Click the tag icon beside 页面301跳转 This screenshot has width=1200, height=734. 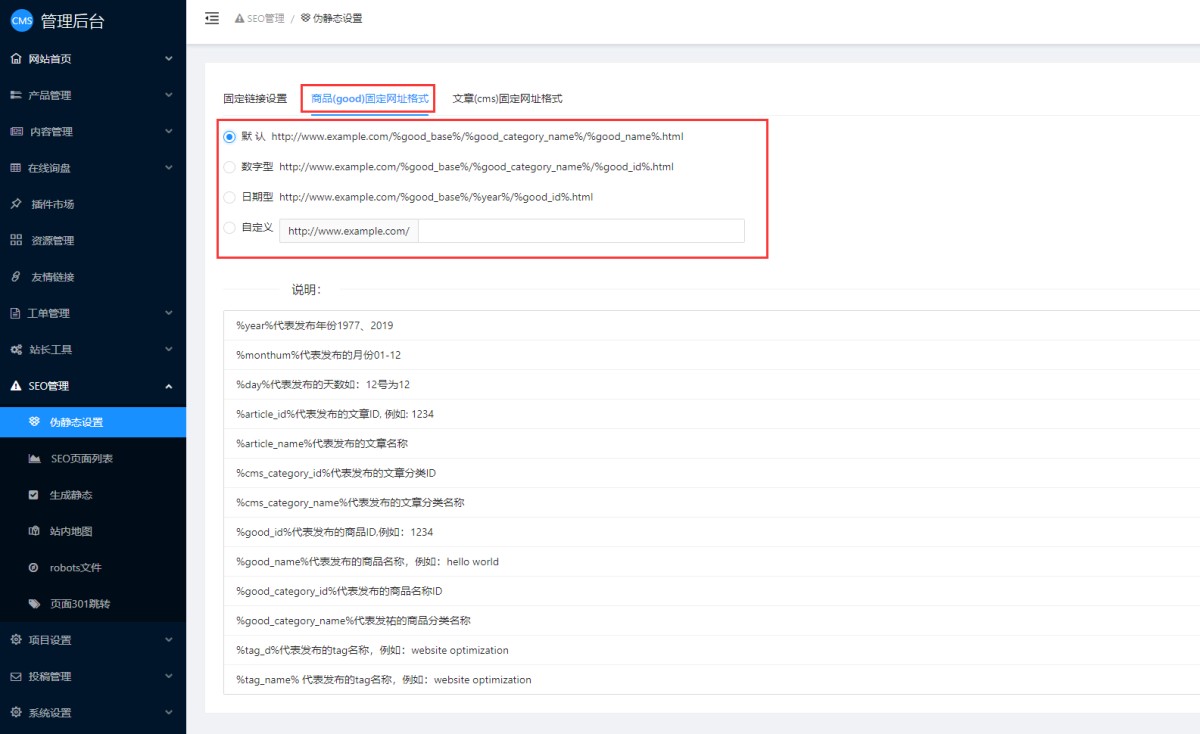(34, 604)
